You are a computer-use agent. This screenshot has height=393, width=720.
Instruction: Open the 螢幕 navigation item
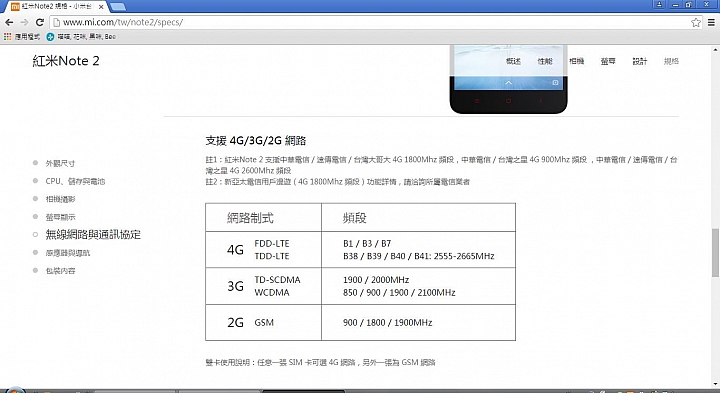pos(608,61)
